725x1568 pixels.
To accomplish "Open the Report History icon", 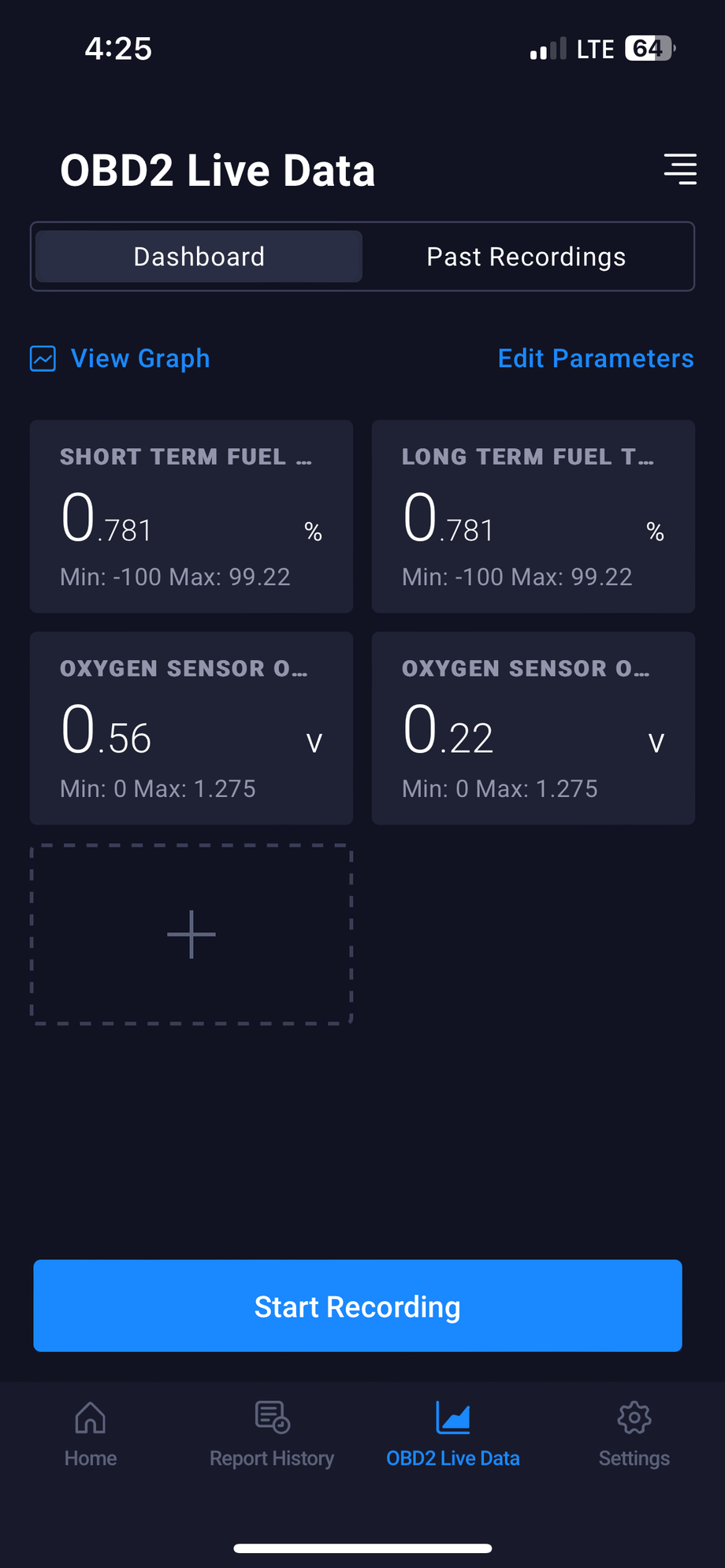I will 273,1418.
